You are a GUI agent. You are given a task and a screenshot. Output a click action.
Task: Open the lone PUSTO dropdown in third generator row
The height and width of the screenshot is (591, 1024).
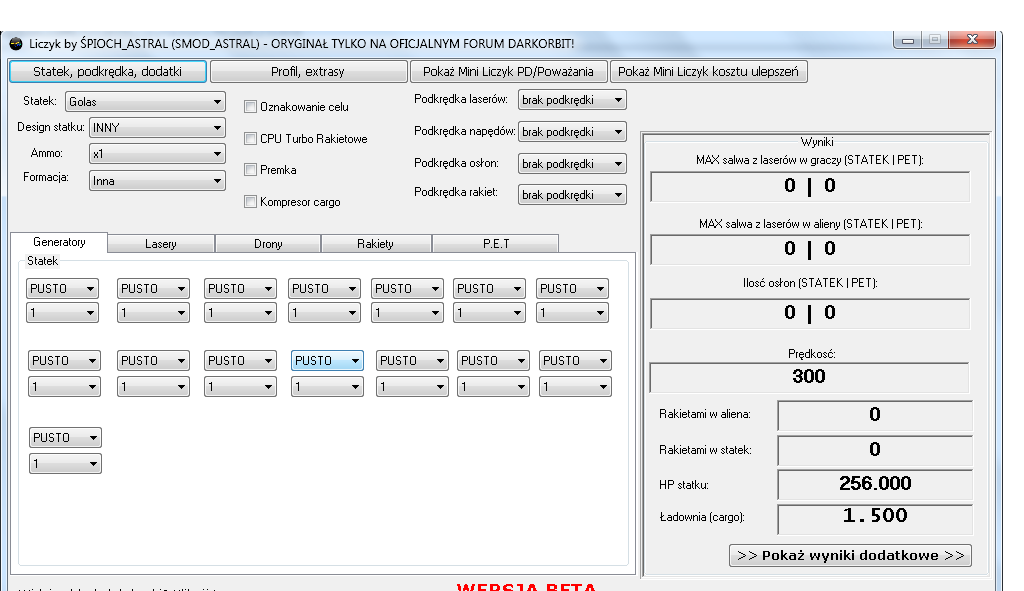(65, 438)
